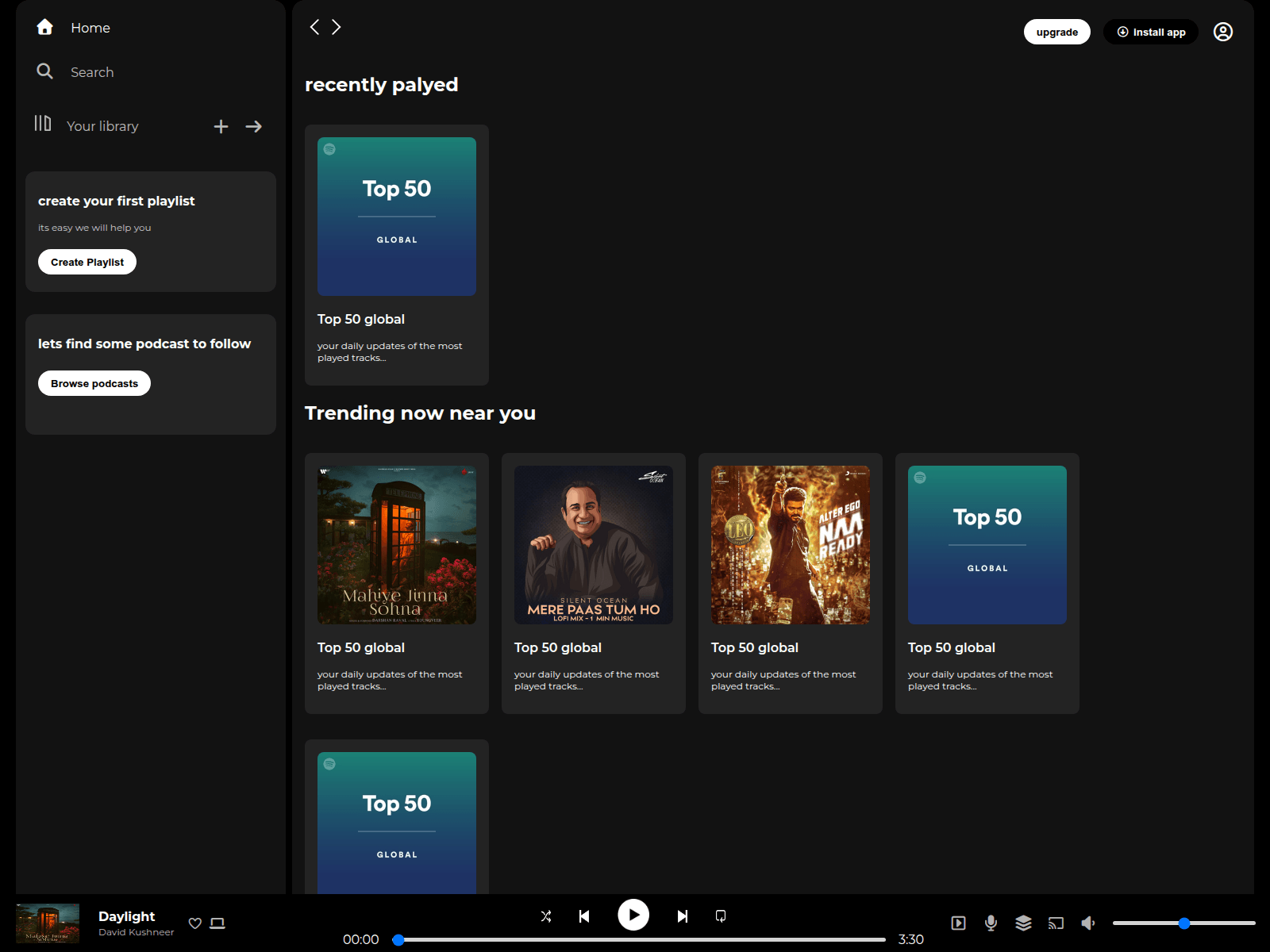Click 'lets find some podcast to follow' text

click(x=144, y=344)
